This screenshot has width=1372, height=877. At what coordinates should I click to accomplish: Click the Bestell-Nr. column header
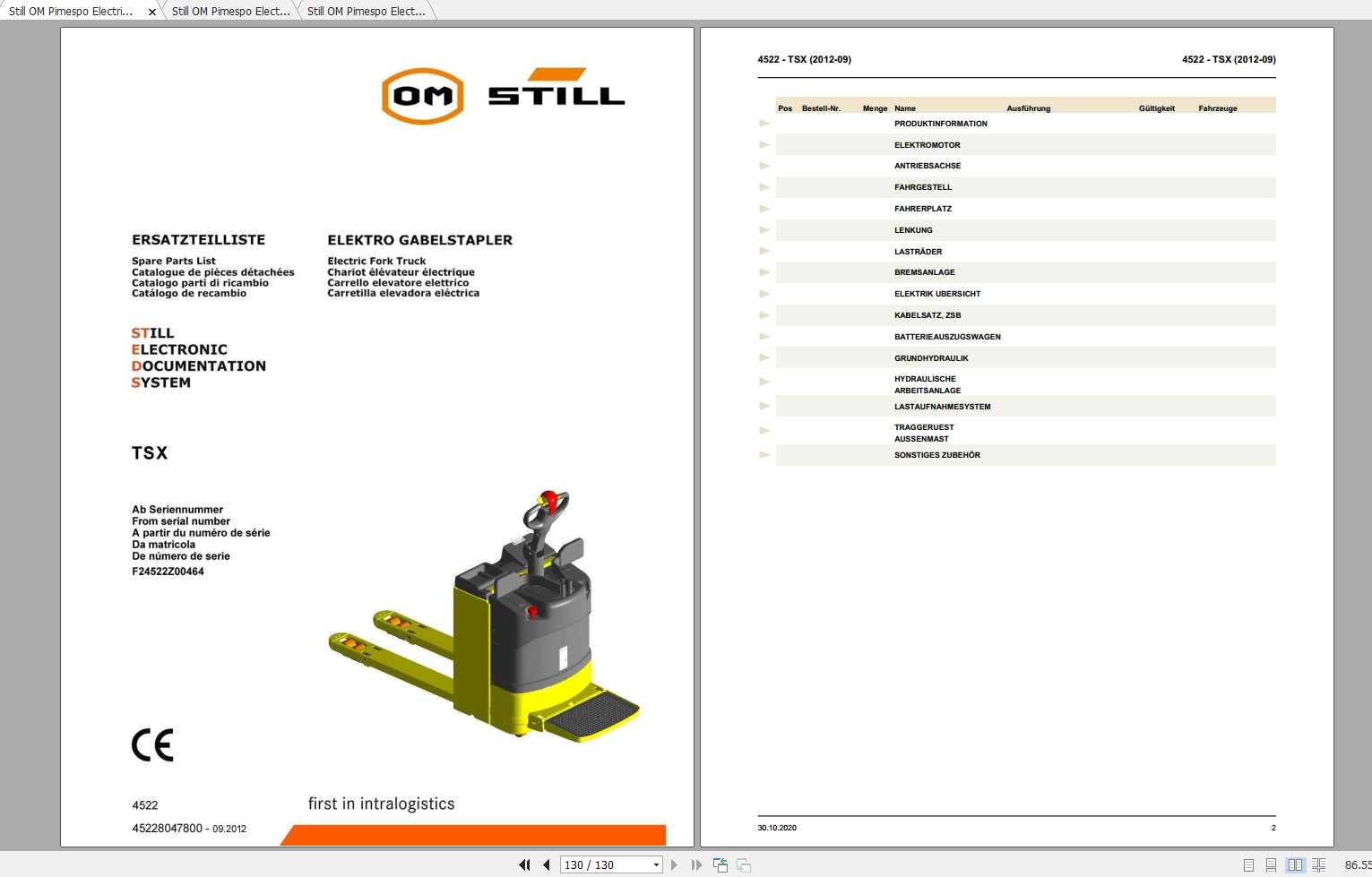(x=821, y=108)
